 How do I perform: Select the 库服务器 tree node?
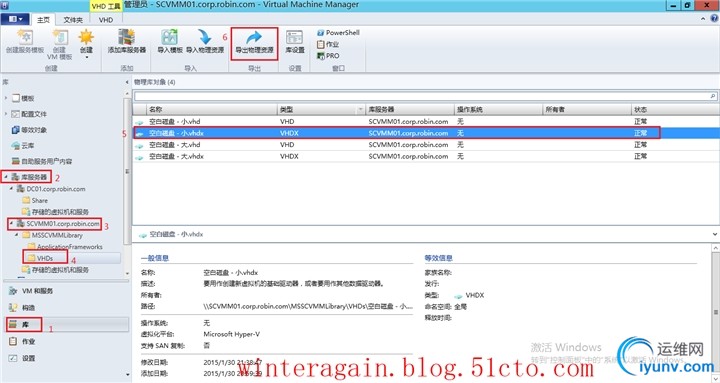point(29,177)
